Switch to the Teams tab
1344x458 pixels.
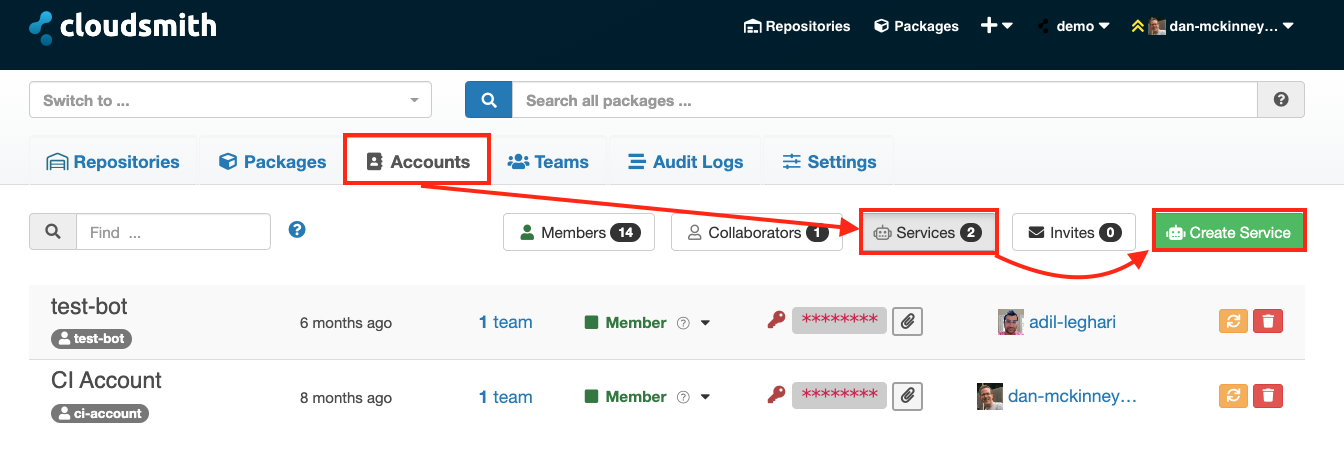pos(548,162)
